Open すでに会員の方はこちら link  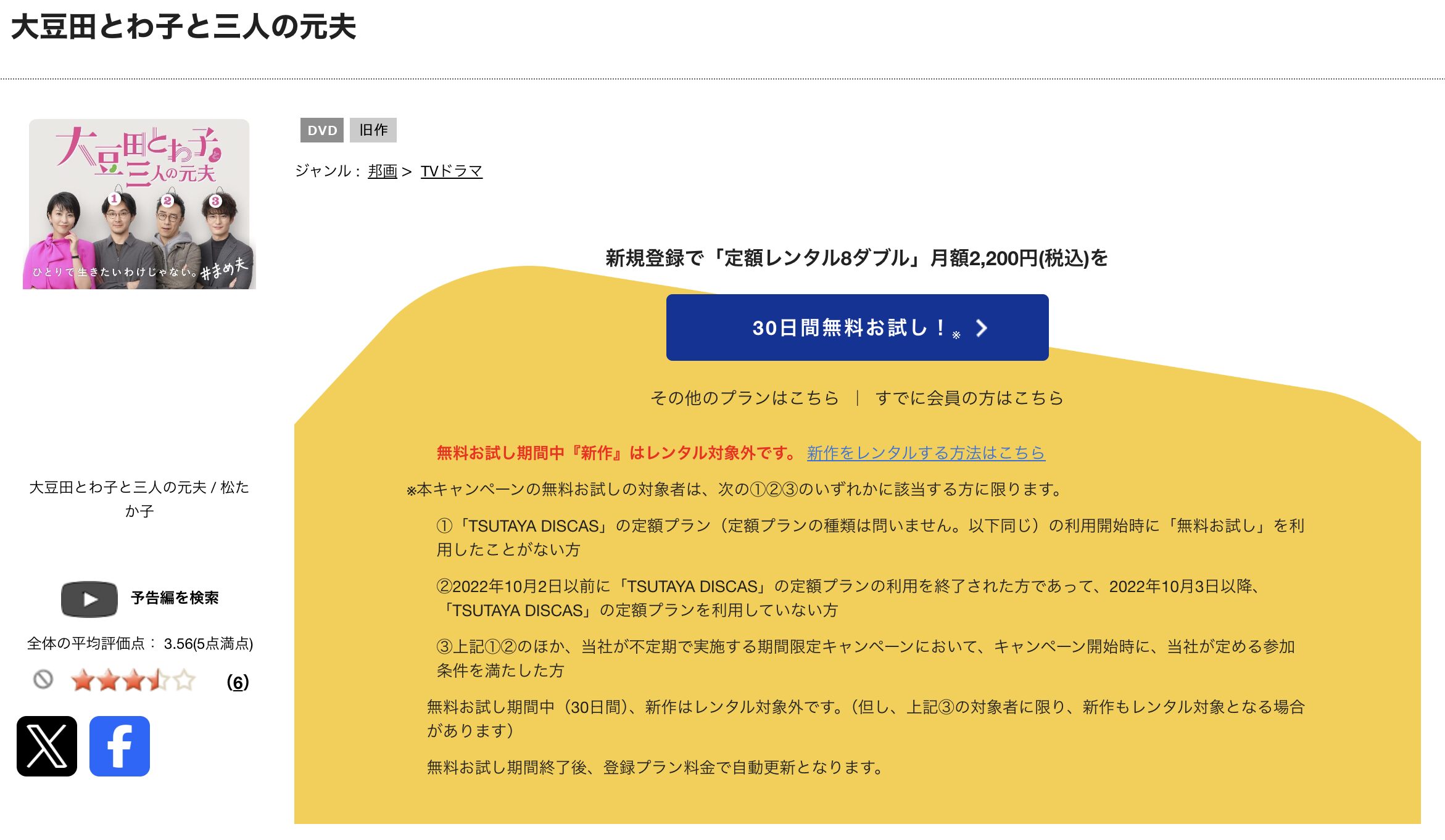click(x=969, y=398)
